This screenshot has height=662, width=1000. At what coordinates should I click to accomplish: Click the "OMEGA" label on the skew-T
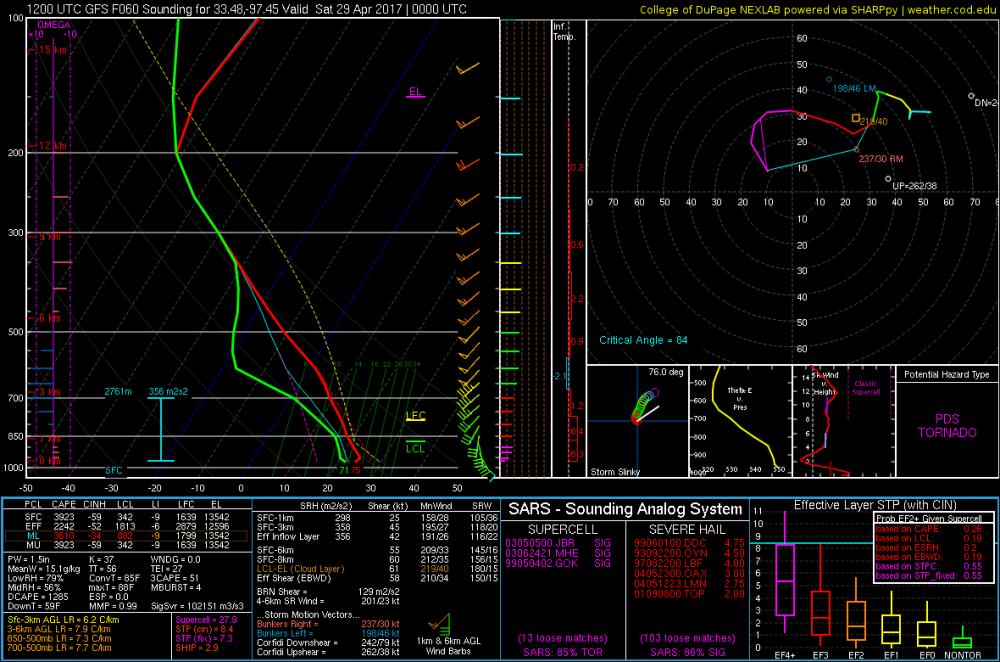pyautogui.click(x=54, y=25)
